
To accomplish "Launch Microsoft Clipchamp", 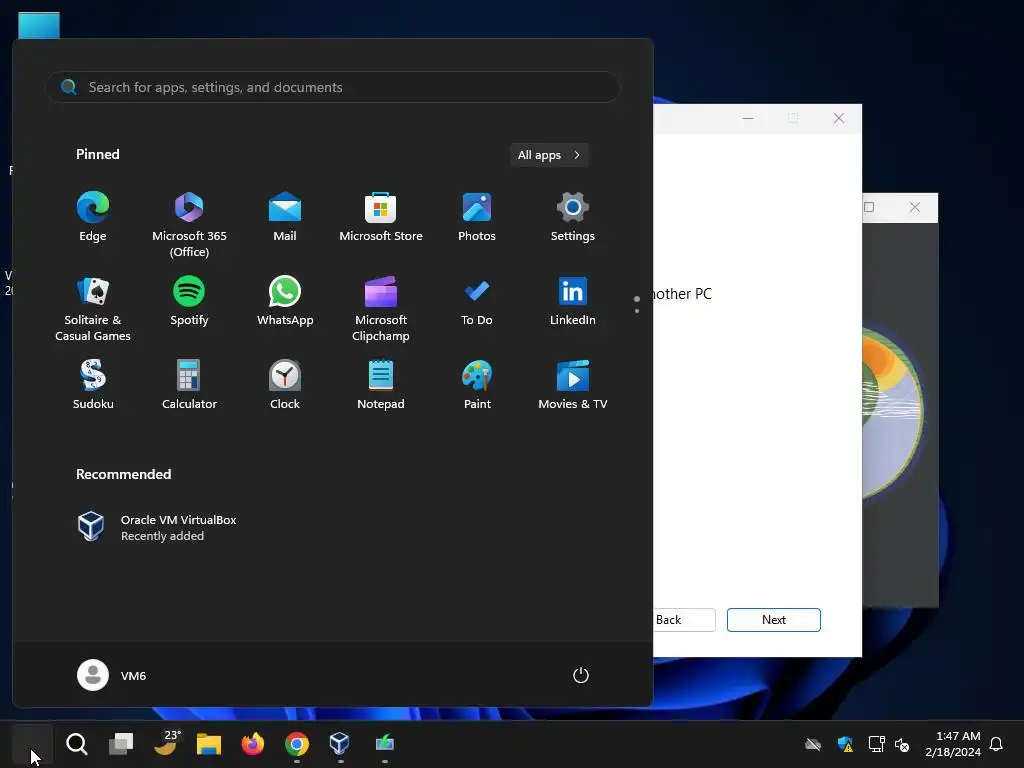I will (381, 309).
